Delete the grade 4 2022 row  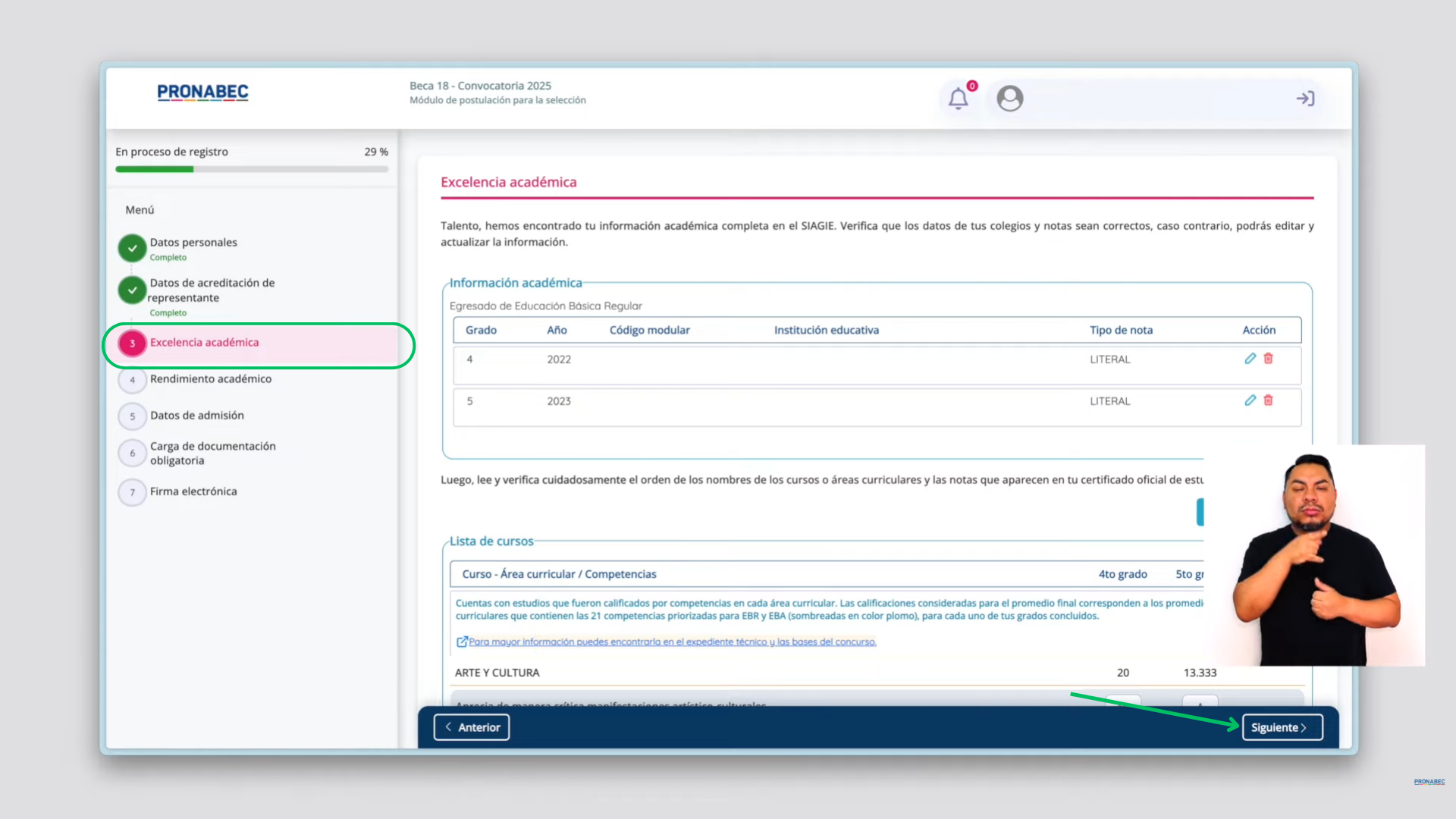1268,359
